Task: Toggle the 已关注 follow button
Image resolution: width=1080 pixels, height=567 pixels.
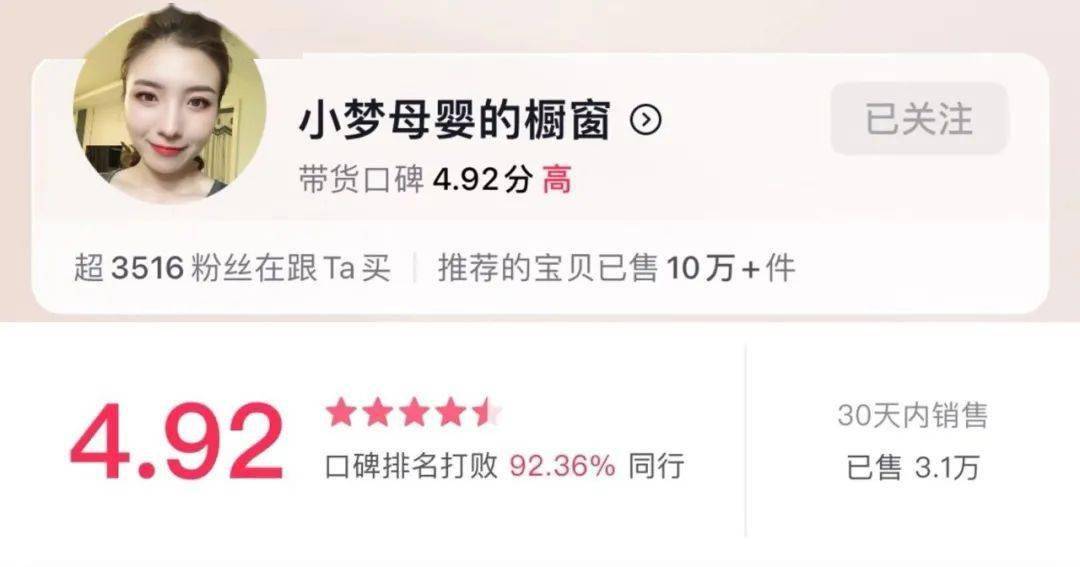Action: [919, 118]
